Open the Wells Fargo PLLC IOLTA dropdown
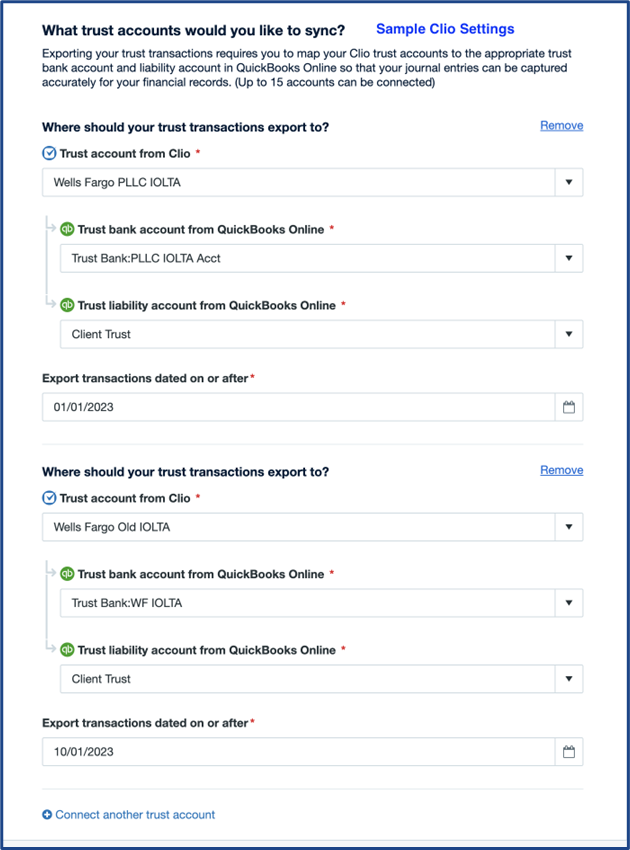630x850 pixels. coord(569,183)
